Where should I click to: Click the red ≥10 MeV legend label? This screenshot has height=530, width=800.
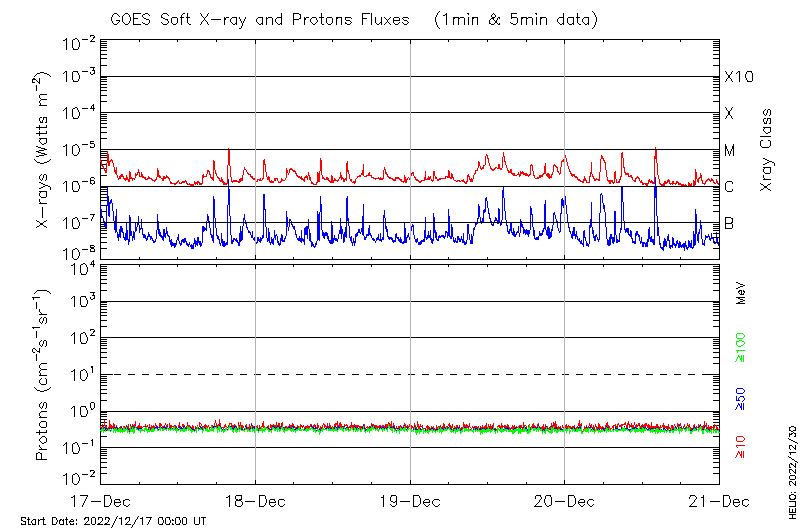coord(741,446)
